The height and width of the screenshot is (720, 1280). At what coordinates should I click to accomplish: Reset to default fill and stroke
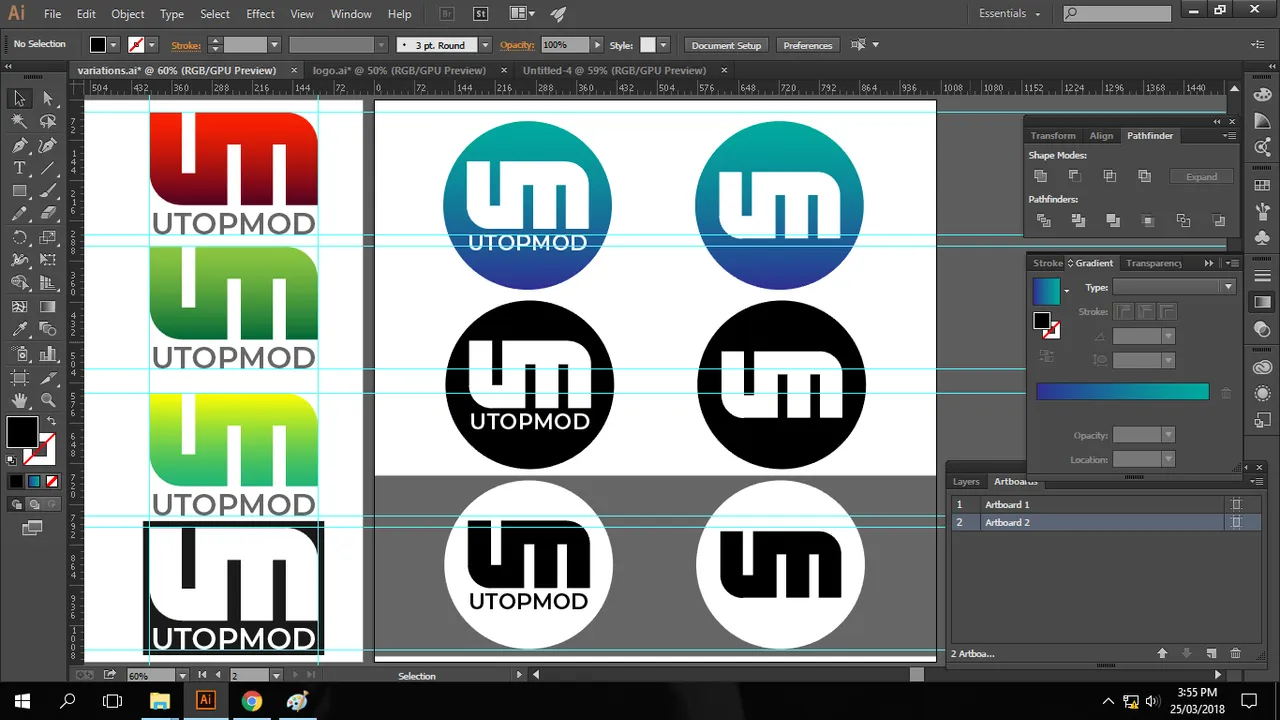[12, 460]
